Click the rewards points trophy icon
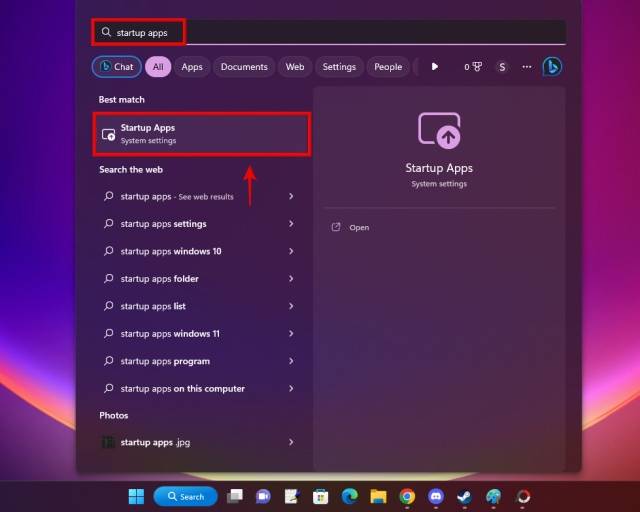The height and width of the screenshot is (512, 640). (x=476, y=67)
